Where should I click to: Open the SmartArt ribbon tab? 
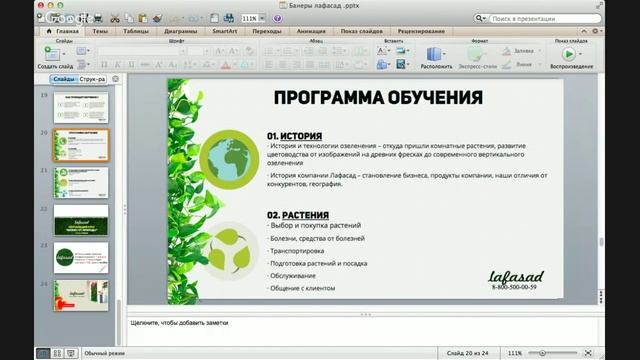coord(224,31)
